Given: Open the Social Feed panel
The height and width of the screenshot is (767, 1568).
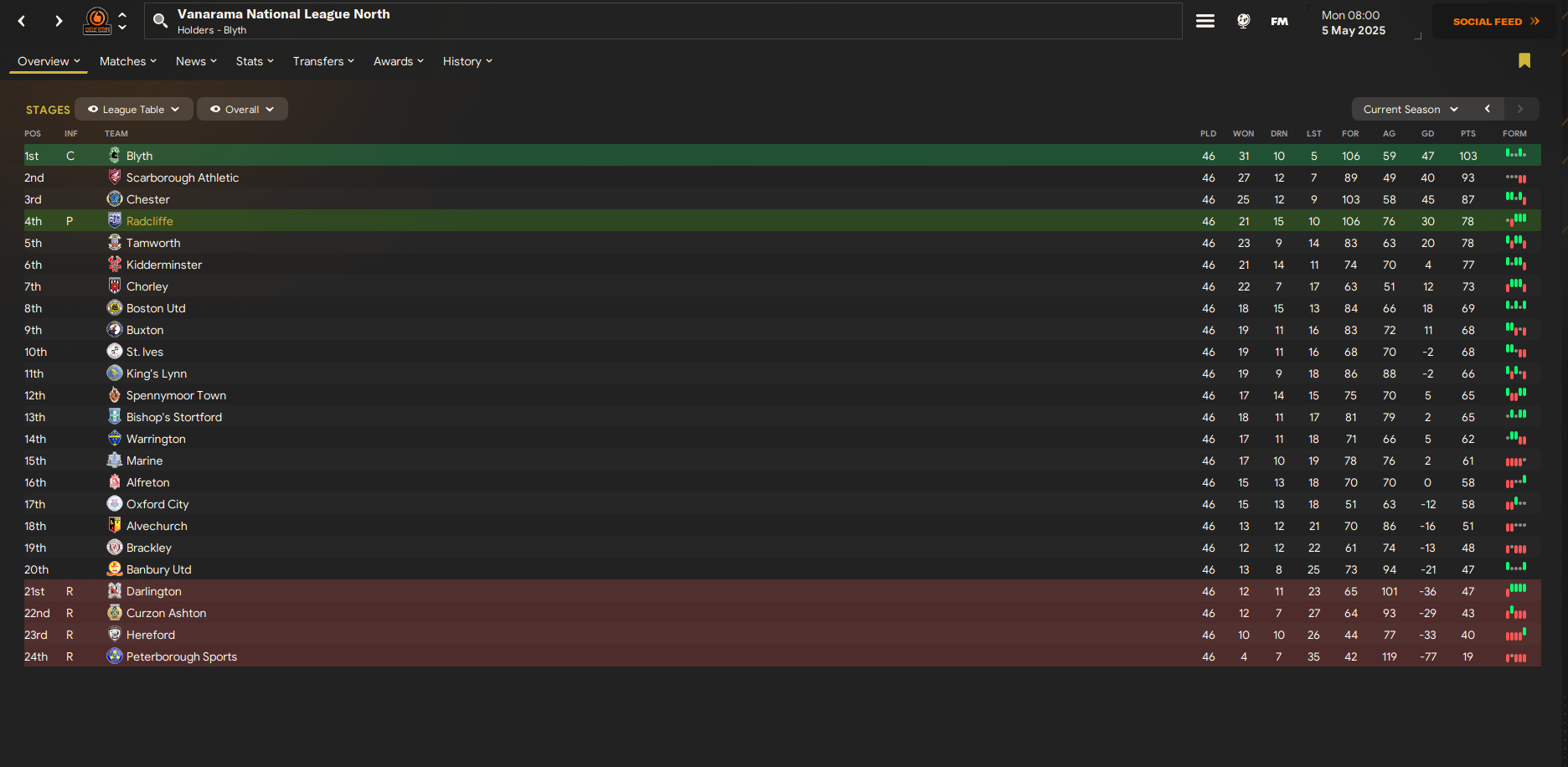Looking at the screenshot, I should click(x=1496, y=21).
